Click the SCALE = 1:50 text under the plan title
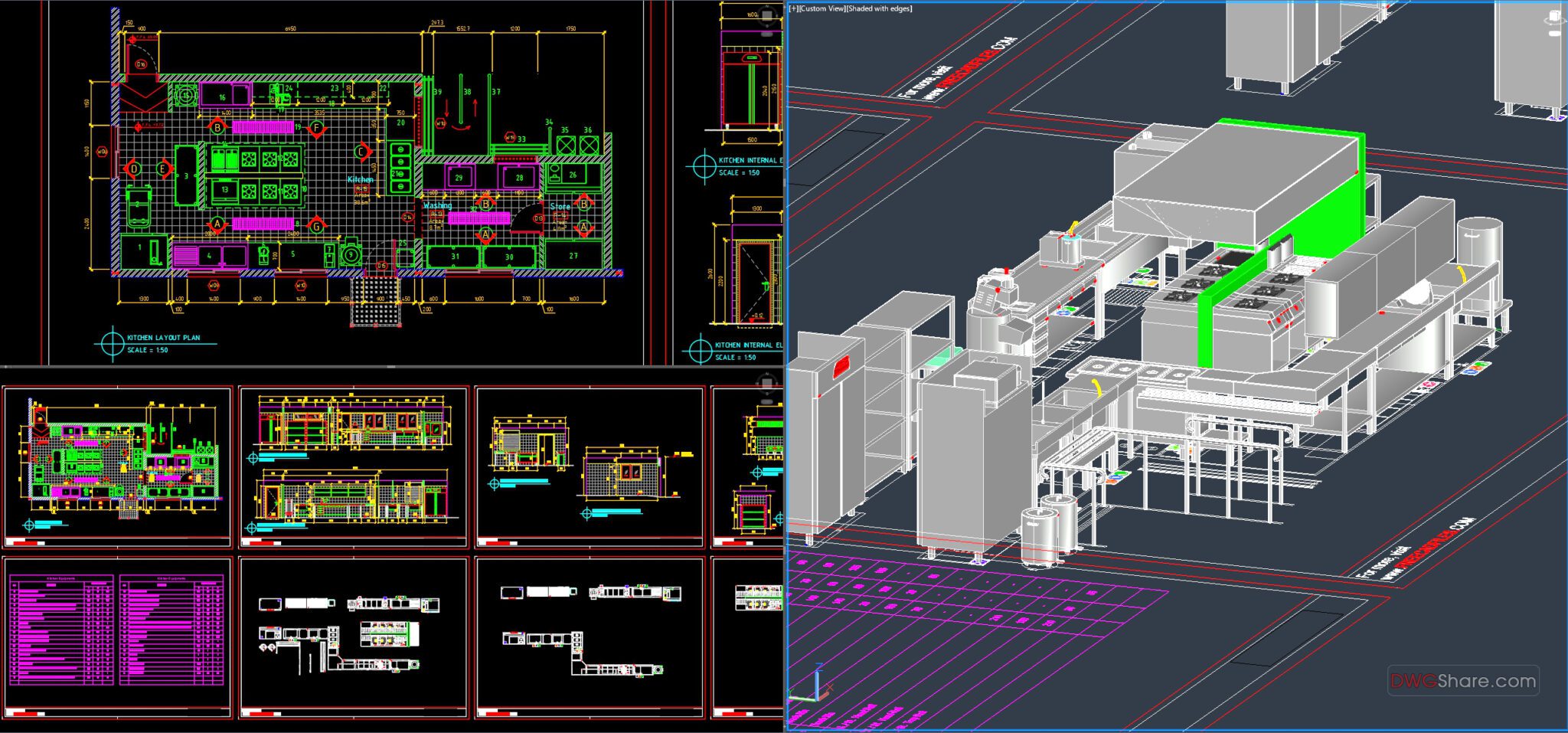1568x733 pixels. [x=147, y=349]
